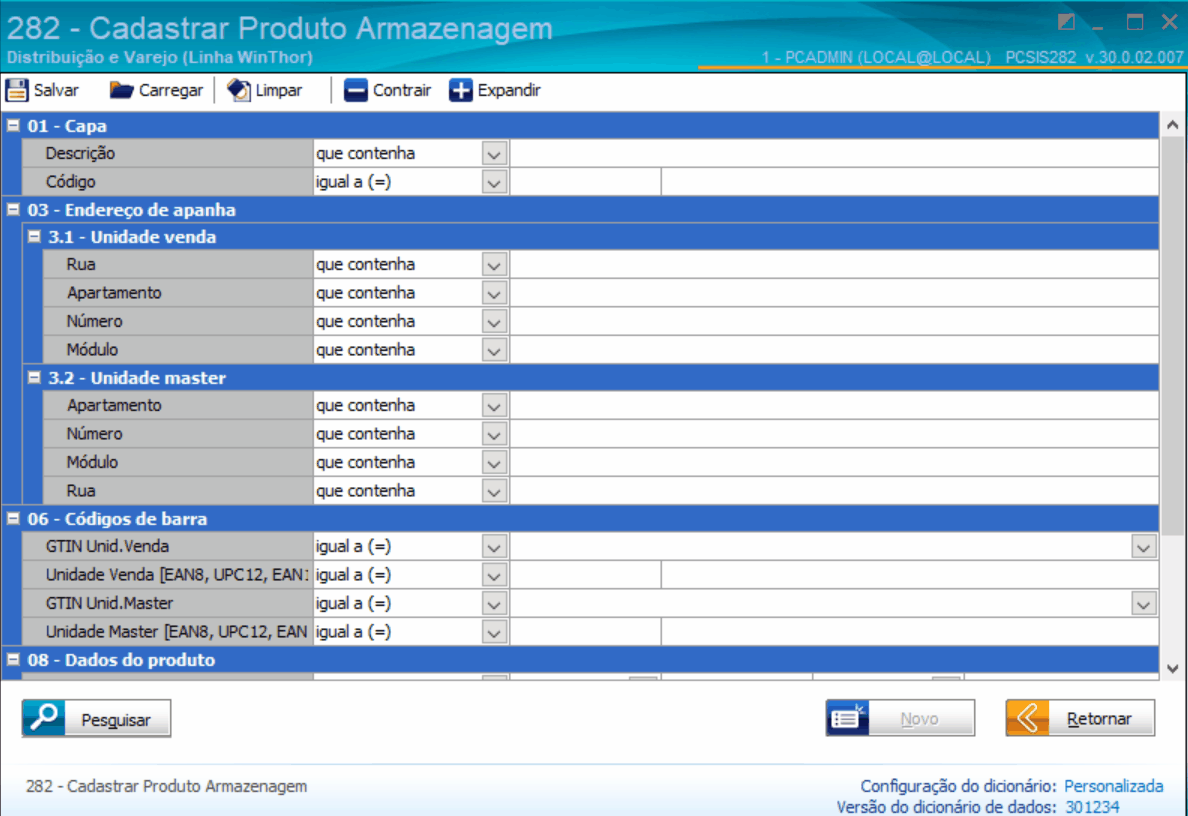Open Unidade Master EAN condition dropdown
Image resolution: width=1188 pixels, height=816 pixels.
(x=494, y=632)
